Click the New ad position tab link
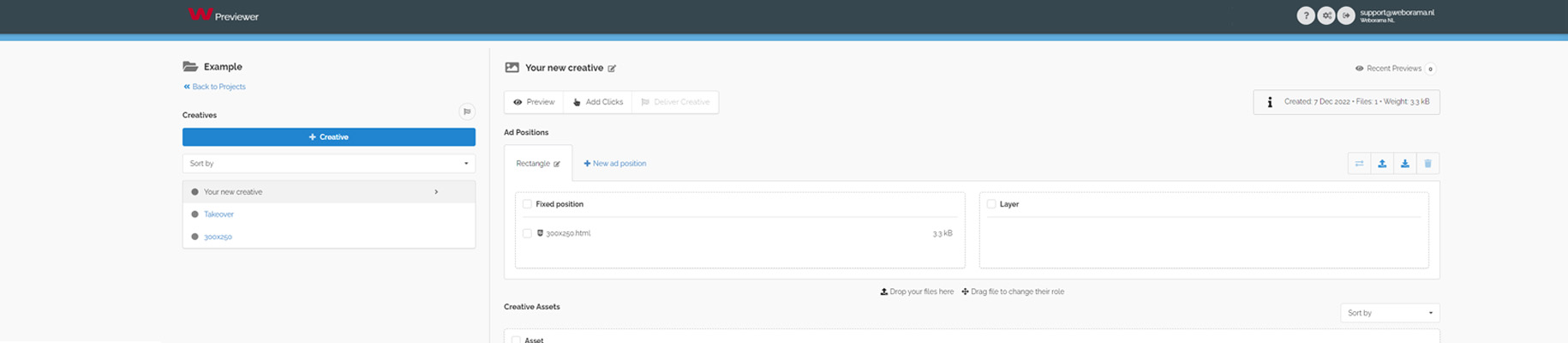1568x343 pixels. coord(615,163)
